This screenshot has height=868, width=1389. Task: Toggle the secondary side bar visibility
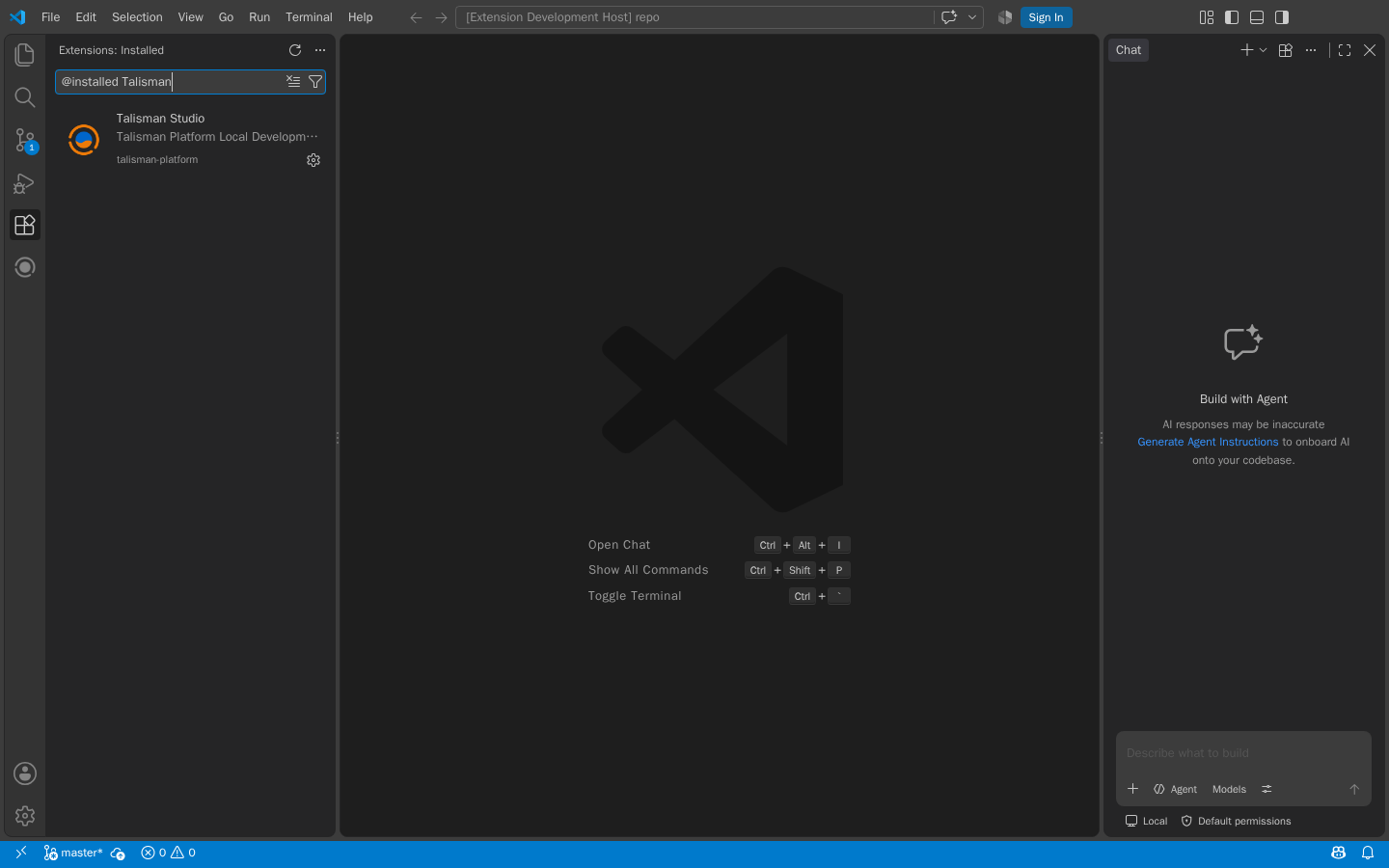(x=1282, y=17)
